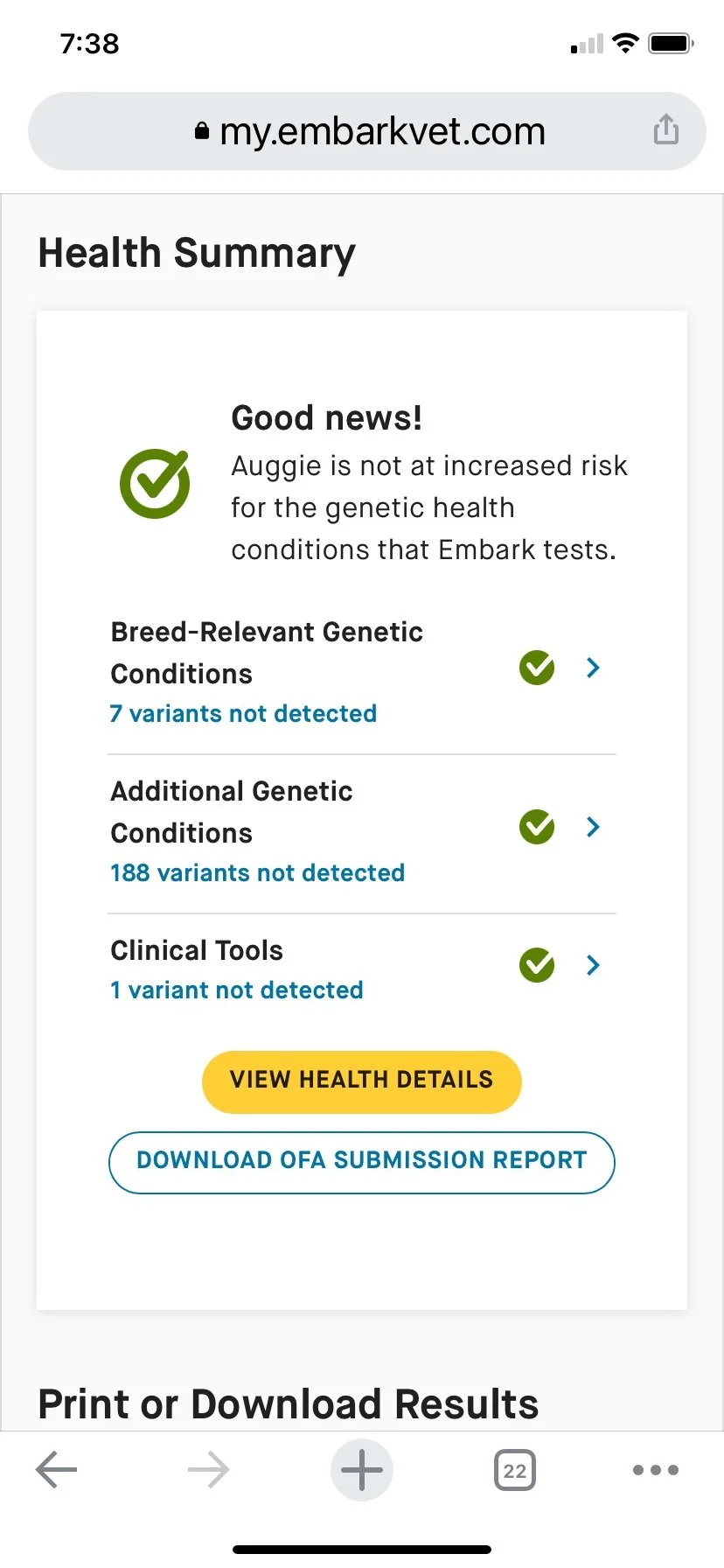
Task: Open the tab switcher showing 22 tabs
Action: pyautogui.click(x=515, y=1470)
